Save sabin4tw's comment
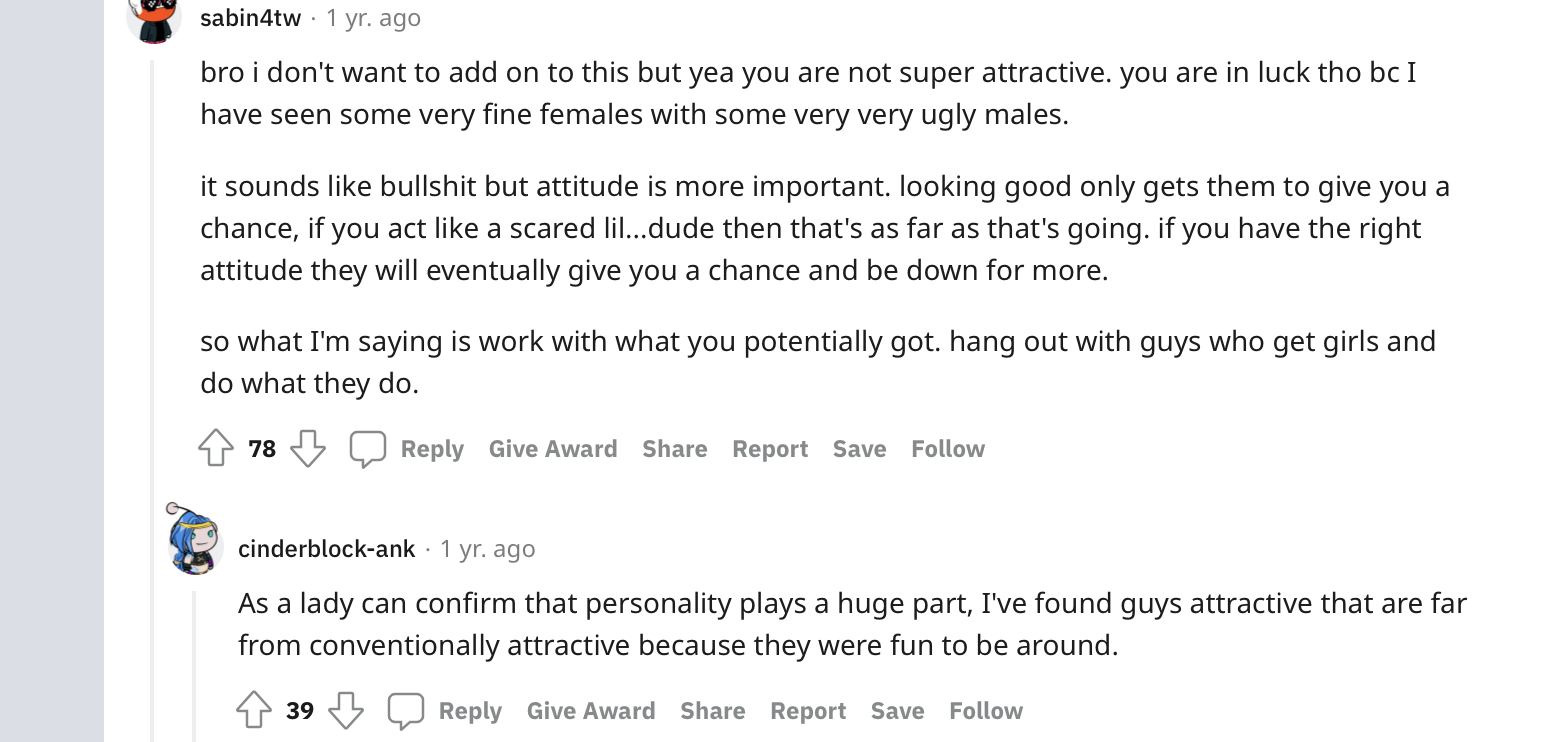 point(860,449)
